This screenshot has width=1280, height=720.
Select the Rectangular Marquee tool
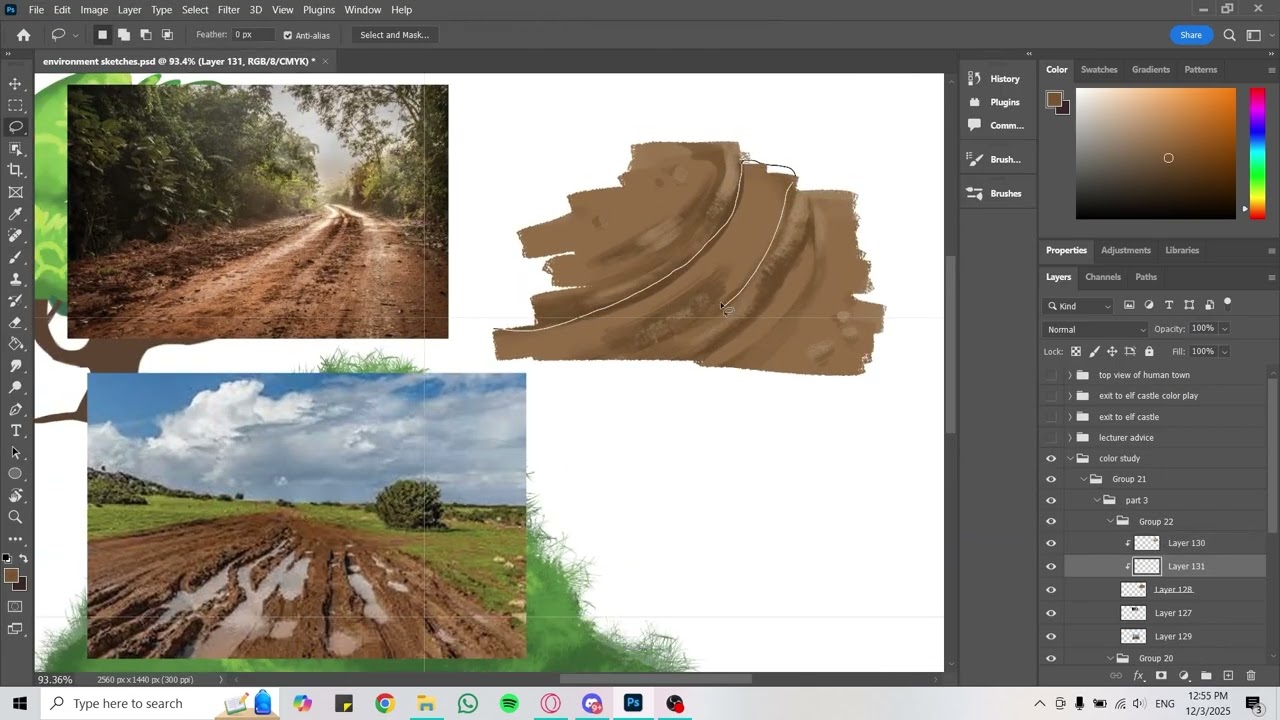(15, 105)
